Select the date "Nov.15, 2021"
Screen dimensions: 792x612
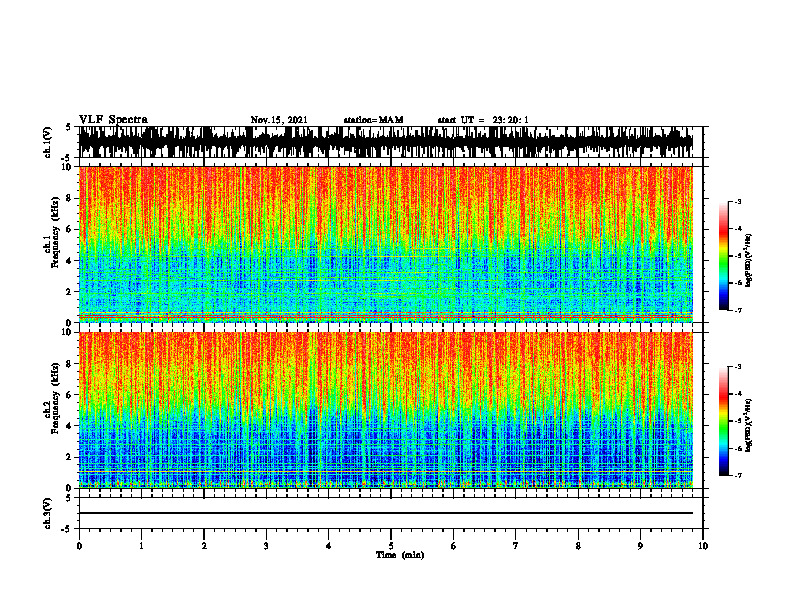(x=279, y=120)
